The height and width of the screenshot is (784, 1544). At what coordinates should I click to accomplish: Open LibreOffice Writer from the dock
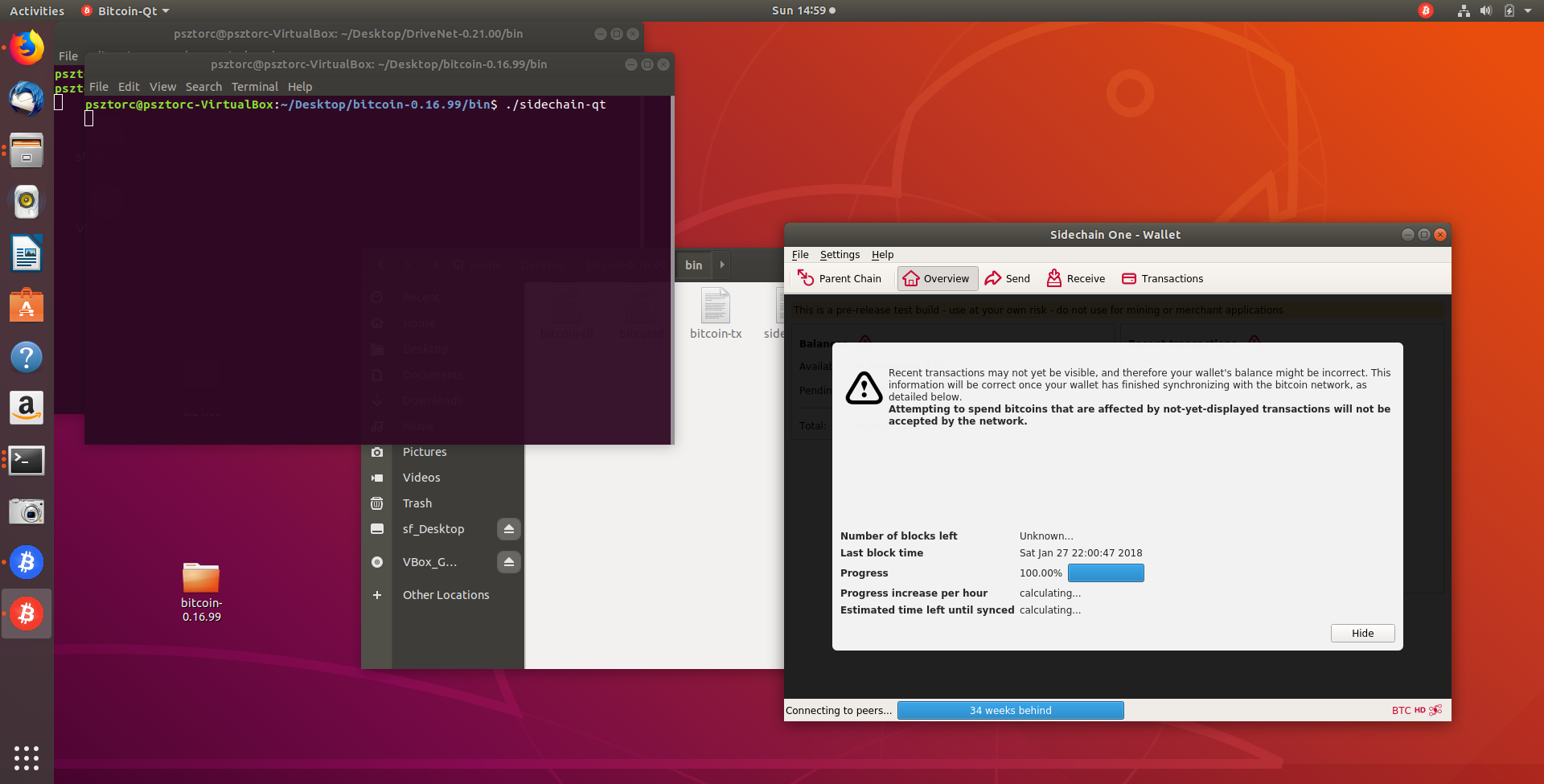(27, 253)
